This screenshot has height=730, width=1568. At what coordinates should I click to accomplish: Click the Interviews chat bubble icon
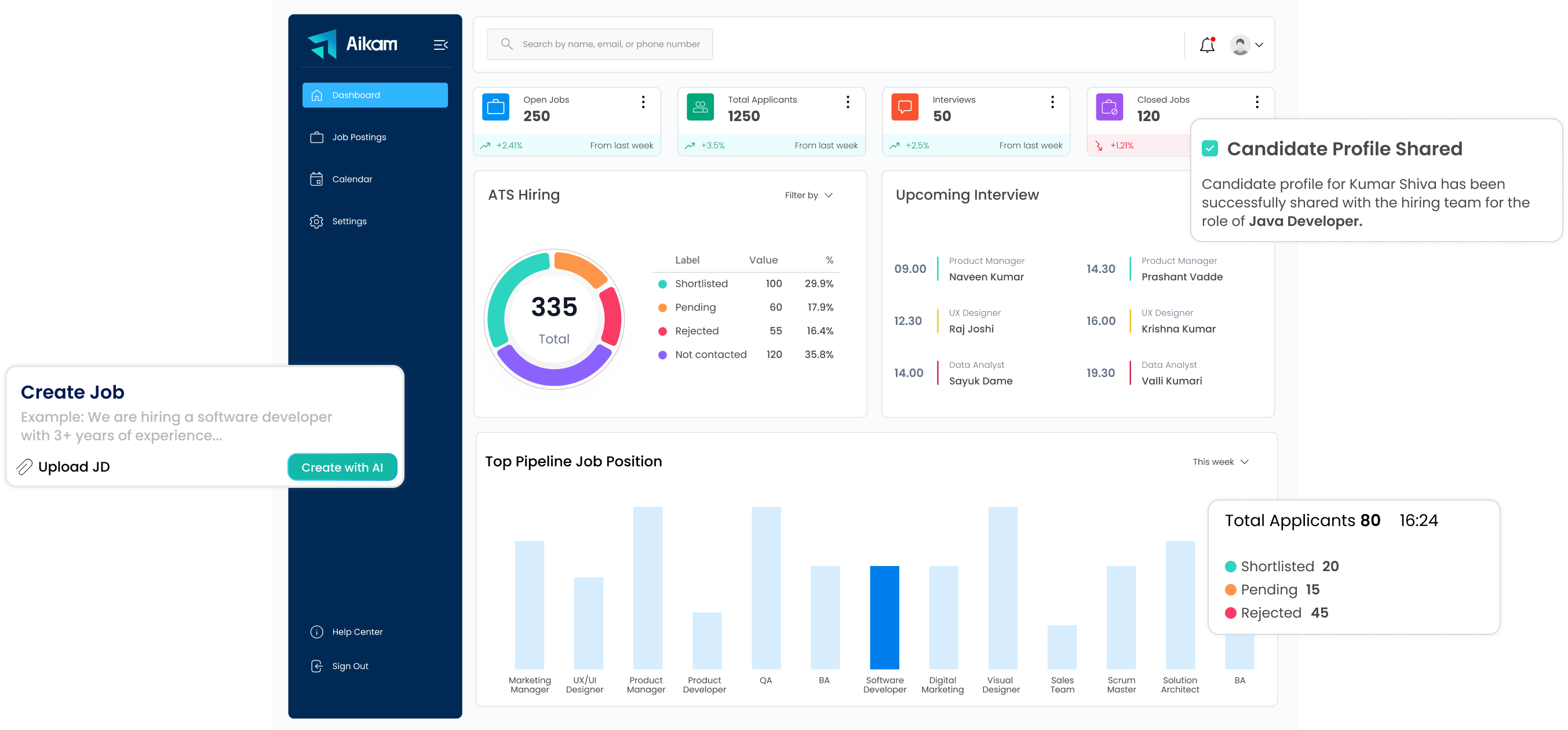(905, 107)
